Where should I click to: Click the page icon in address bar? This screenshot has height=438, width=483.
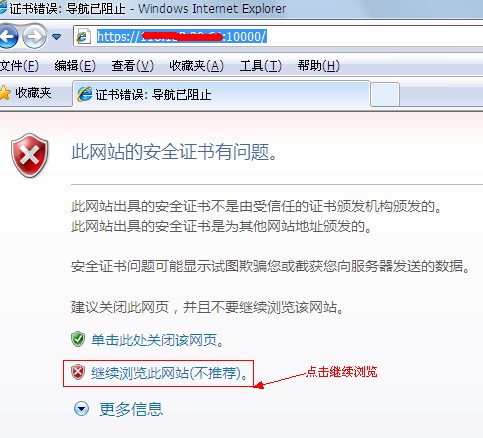click(x=83, y=36)
